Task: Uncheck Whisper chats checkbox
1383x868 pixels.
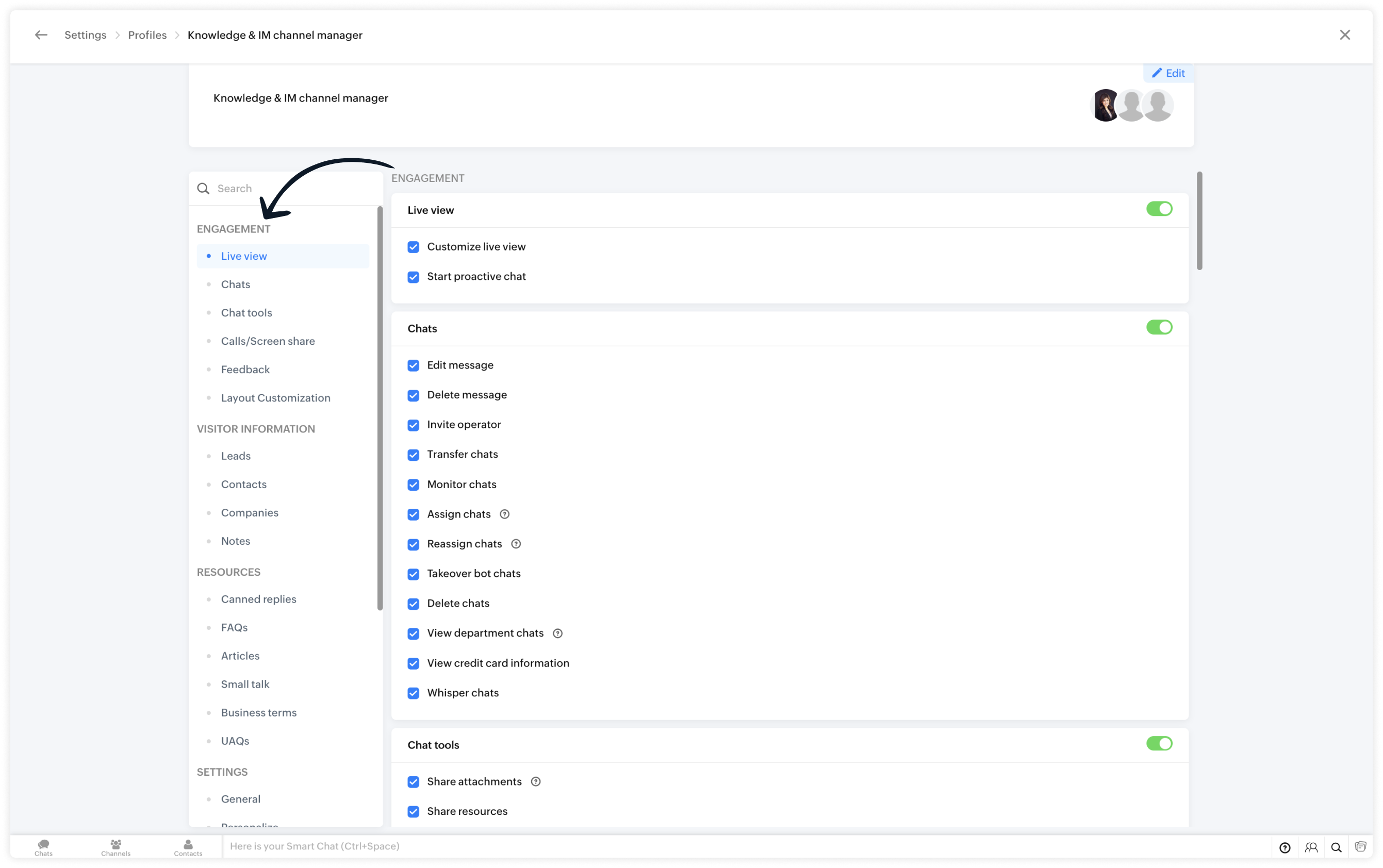Action: click(413, 693)
